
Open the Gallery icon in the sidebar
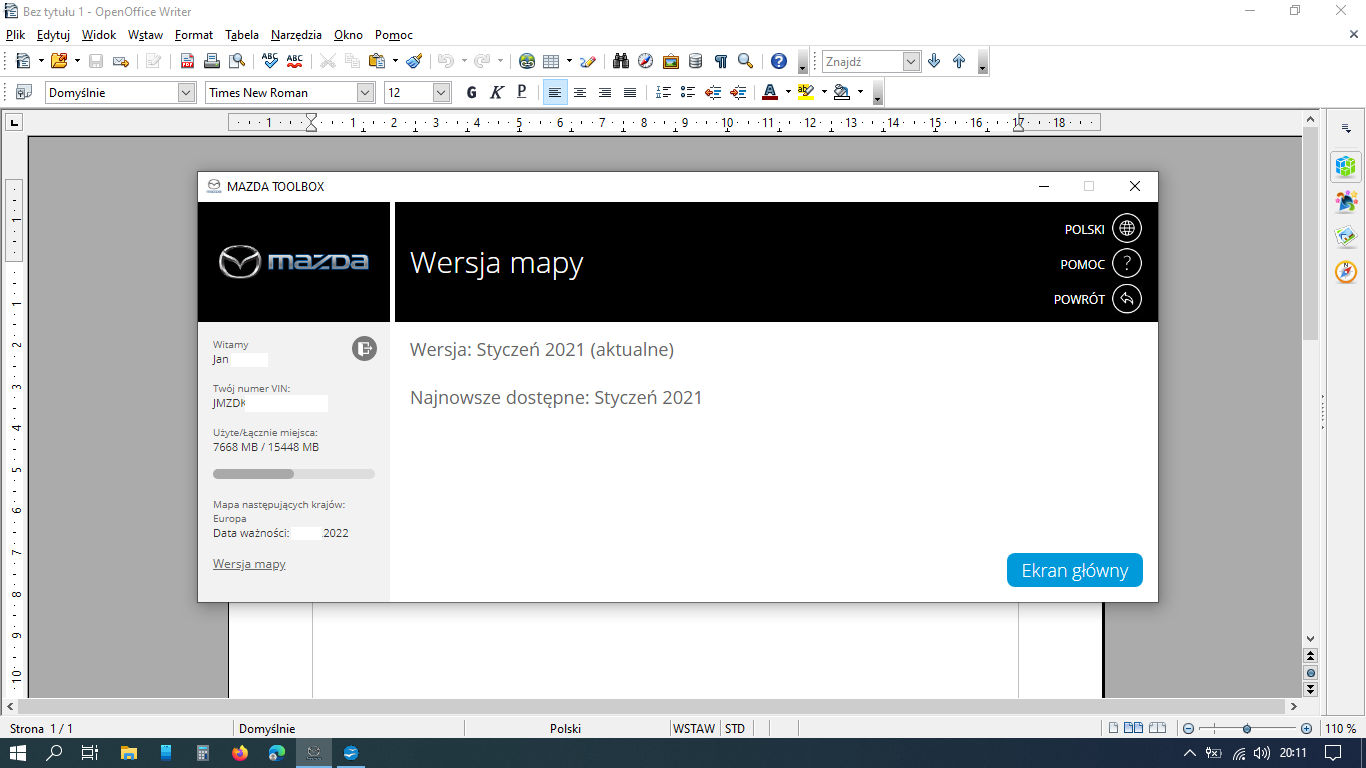pos(1346,237)
